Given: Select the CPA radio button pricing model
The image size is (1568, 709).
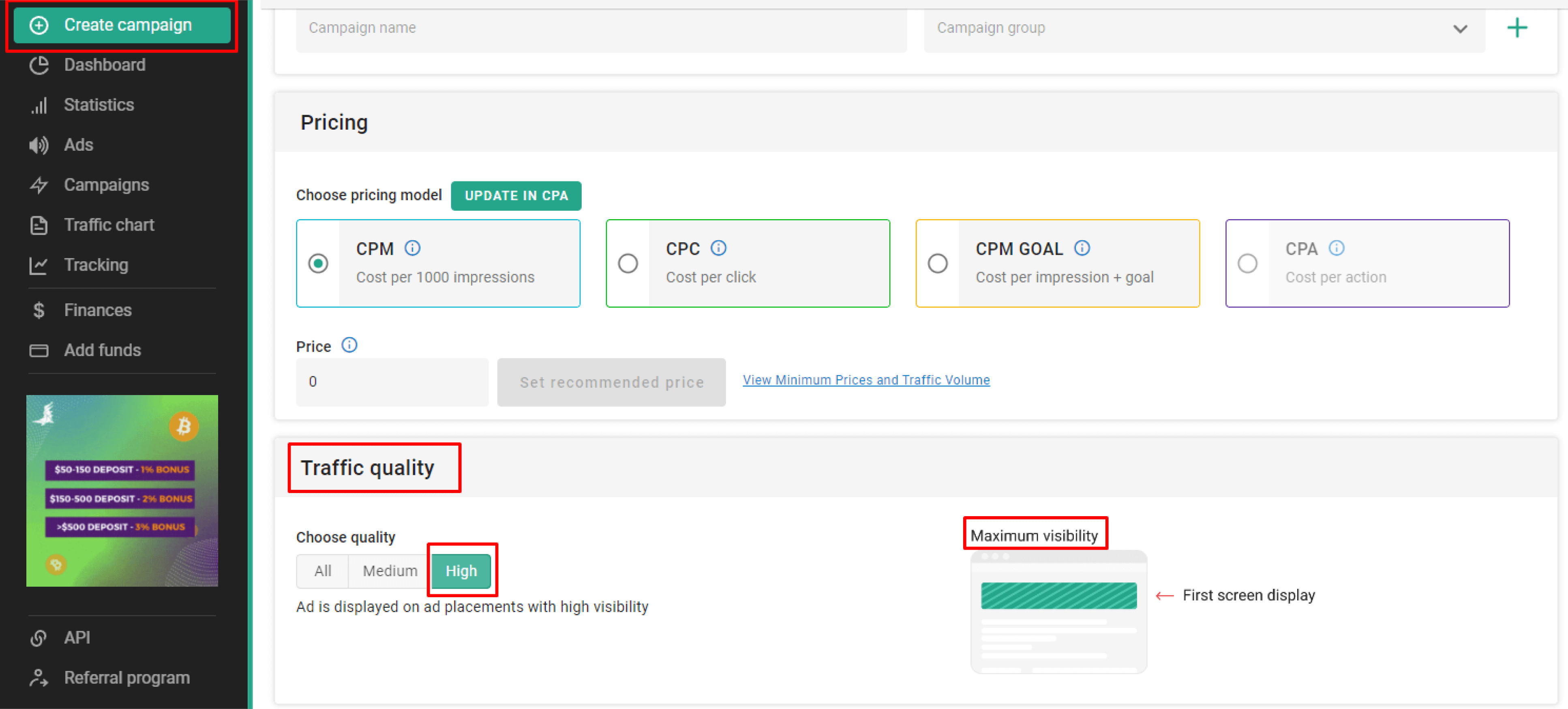Looking at the screenshot, I should 1247,263.
